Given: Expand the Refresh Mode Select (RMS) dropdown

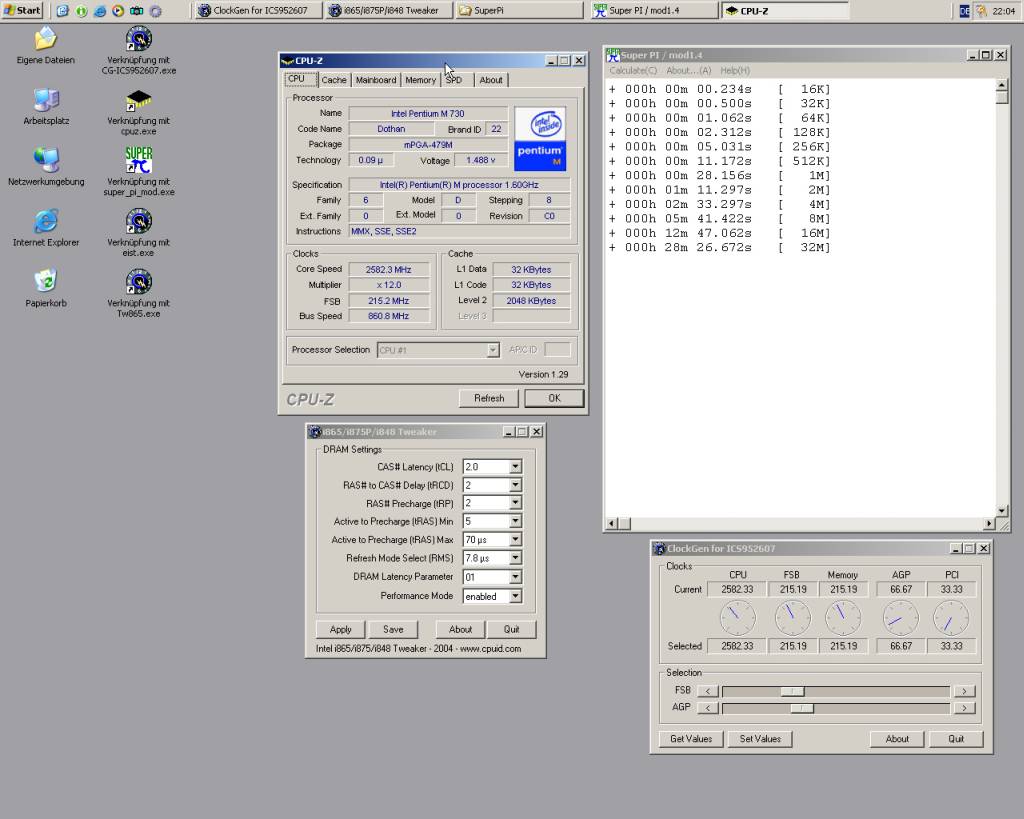Looking at the screenshot, I should [x=515, y=558].
